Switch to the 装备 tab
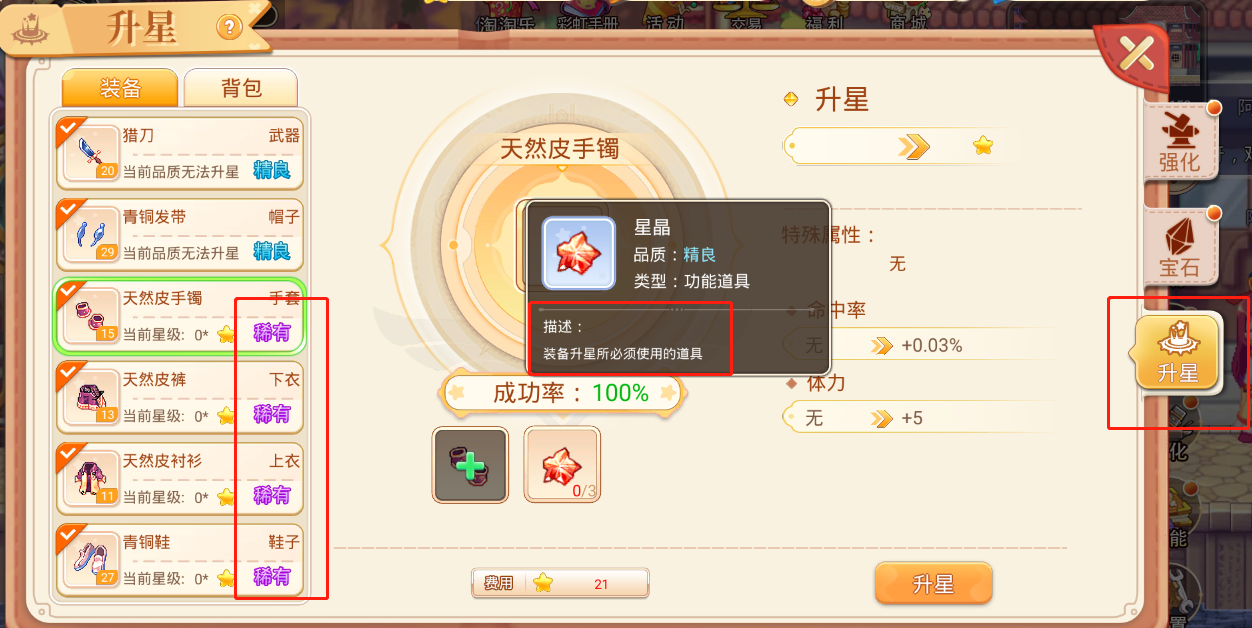This screenshot has height=628, width=1252. (120, 88)
